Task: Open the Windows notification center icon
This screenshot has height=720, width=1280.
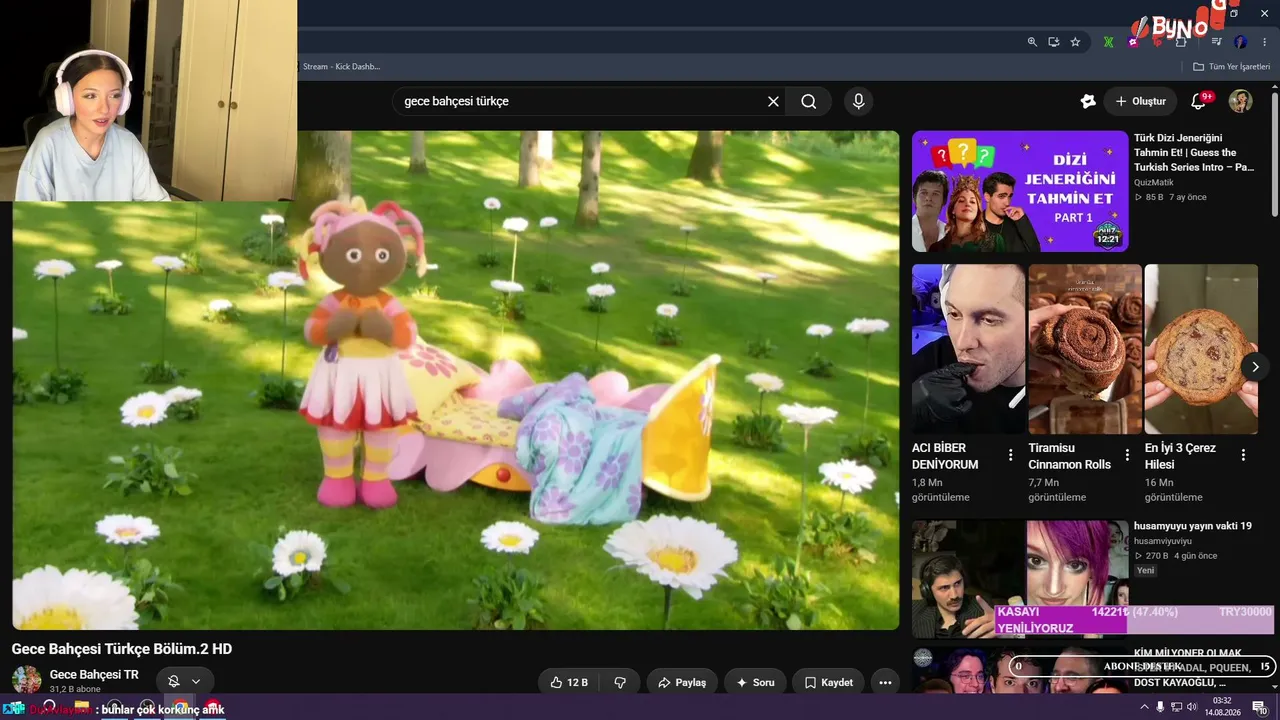Action: 1260,707
